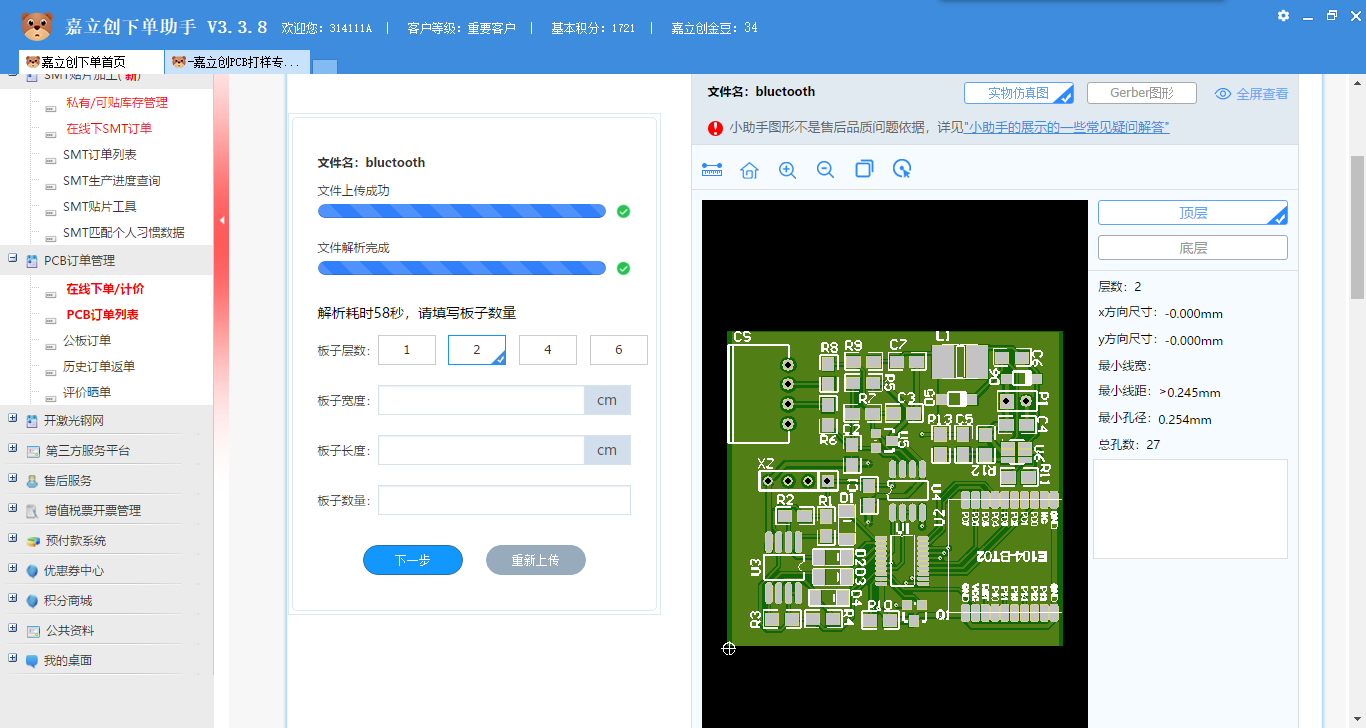Click the 预付款系统 icon
1366x728 pixels.
(33, 541)
